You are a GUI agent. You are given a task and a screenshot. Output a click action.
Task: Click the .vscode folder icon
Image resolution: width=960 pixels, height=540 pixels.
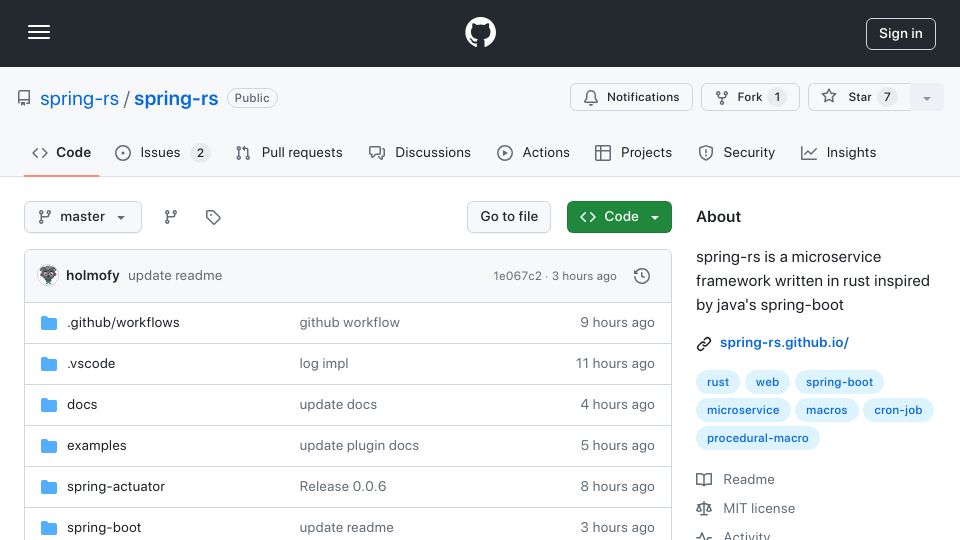(49, 364)
